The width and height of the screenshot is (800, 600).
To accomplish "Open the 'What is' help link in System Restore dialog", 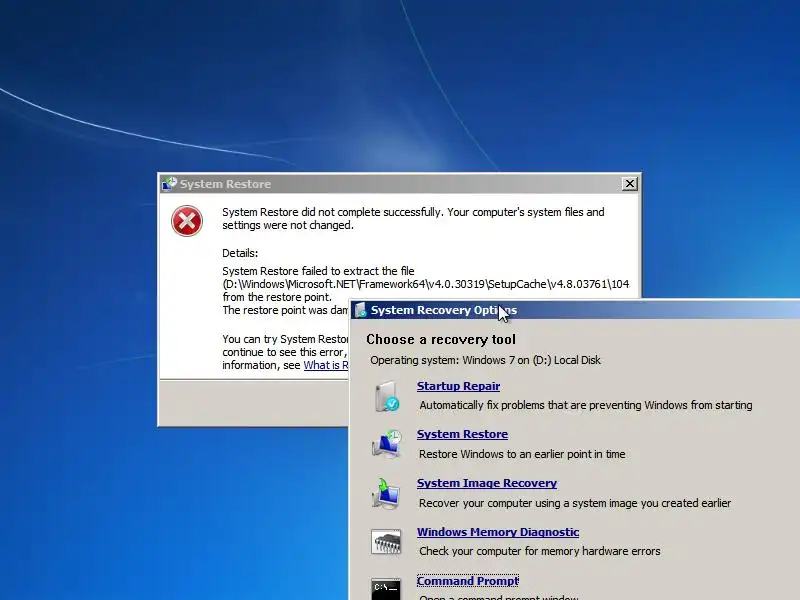I will (x=326, y=365).
